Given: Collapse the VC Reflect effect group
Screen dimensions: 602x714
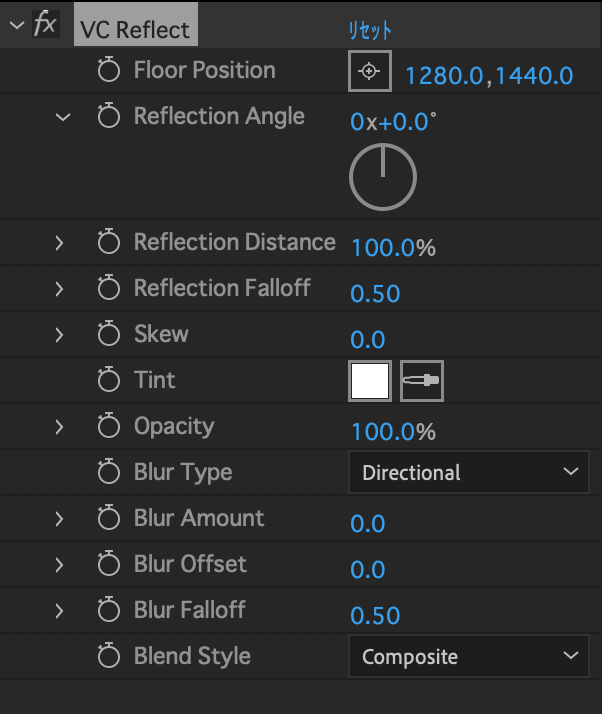Looking at the screenshot, I should [17, 25].
